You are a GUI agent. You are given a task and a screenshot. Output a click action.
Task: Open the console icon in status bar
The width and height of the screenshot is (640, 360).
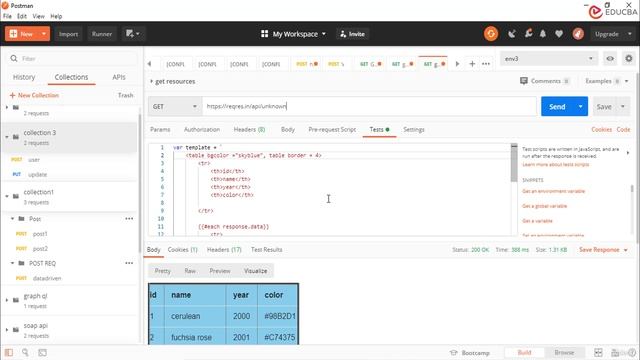click(42, 352)
